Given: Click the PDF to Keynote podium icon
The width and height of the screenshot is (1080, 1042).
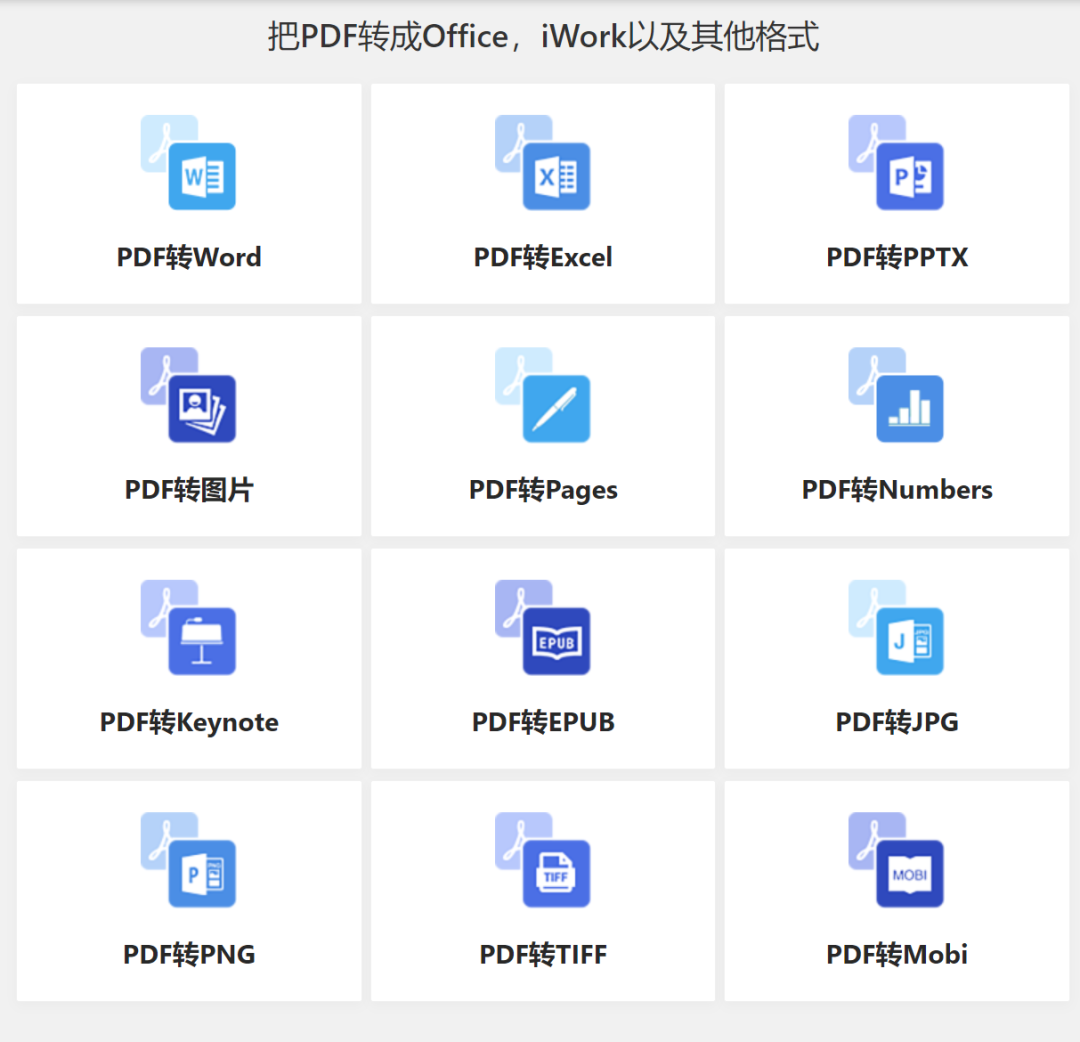Looking at the screenshot, I should point(188,627).
